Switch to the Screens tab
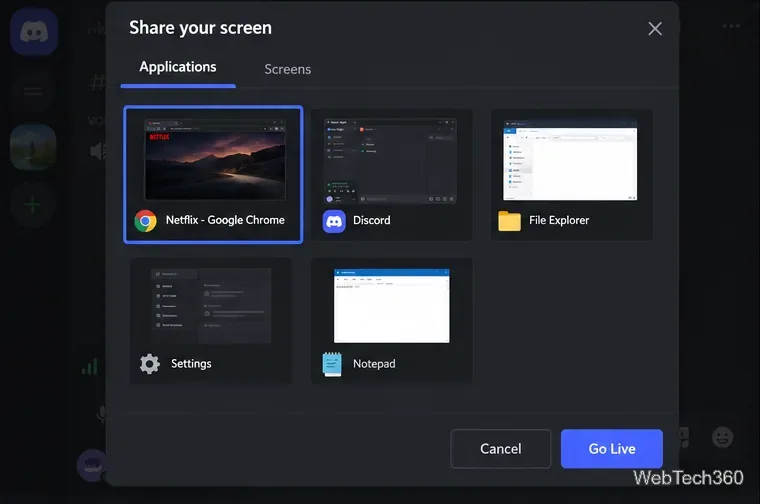This screenshot has height=504, width=760. 287,69
